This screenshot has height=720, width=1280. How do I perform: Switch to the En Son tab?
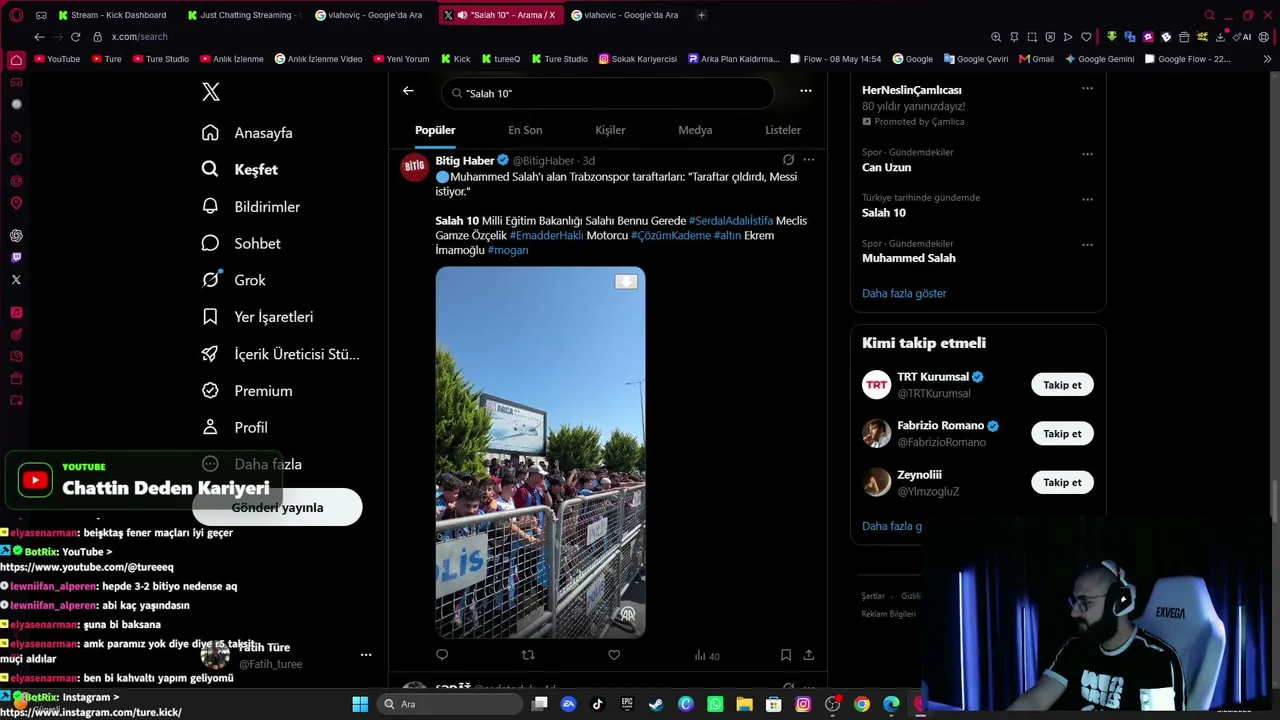click(525, 130)
